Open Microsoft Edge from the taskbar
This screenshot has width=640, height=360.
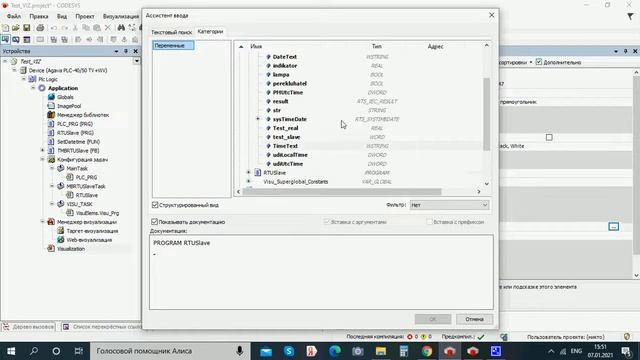pyautogui.click(x=335, y=351)
